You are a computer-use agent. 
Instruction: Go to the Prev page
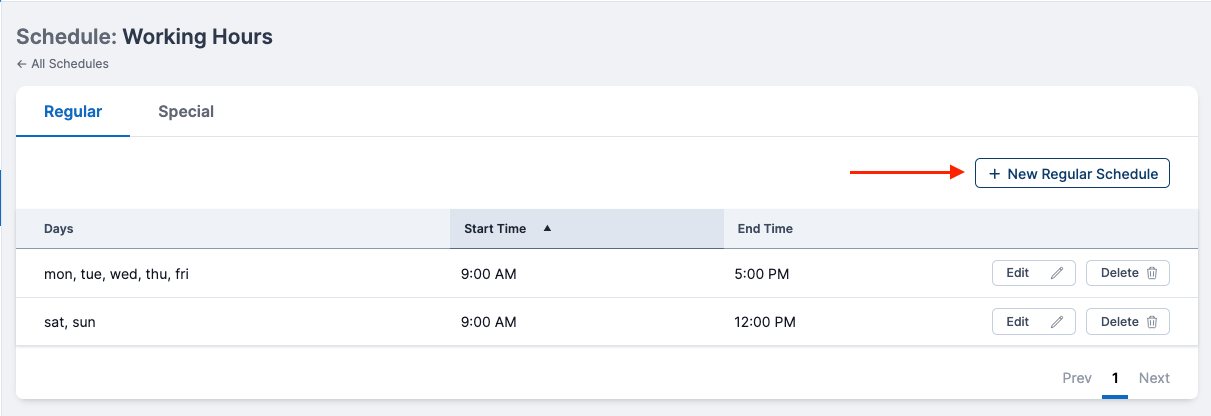(1077, 378)
